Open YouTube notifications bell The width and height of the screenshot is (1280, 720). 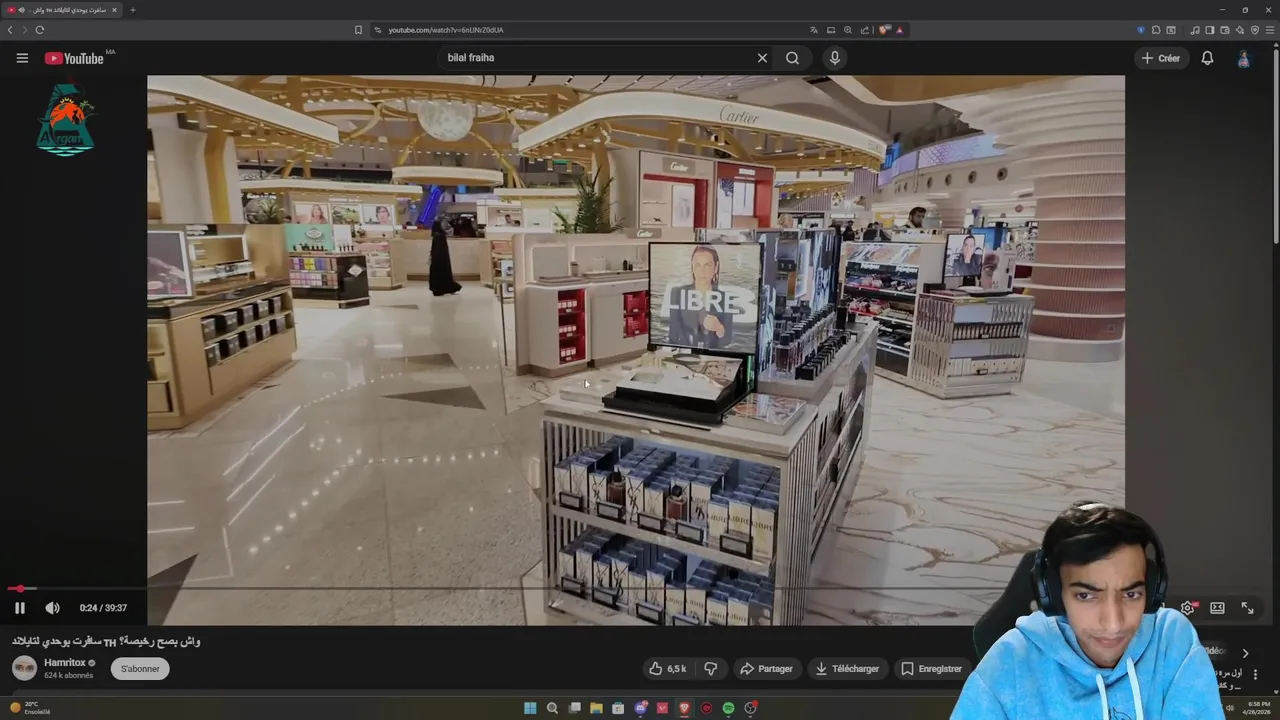pos(1207,58)
